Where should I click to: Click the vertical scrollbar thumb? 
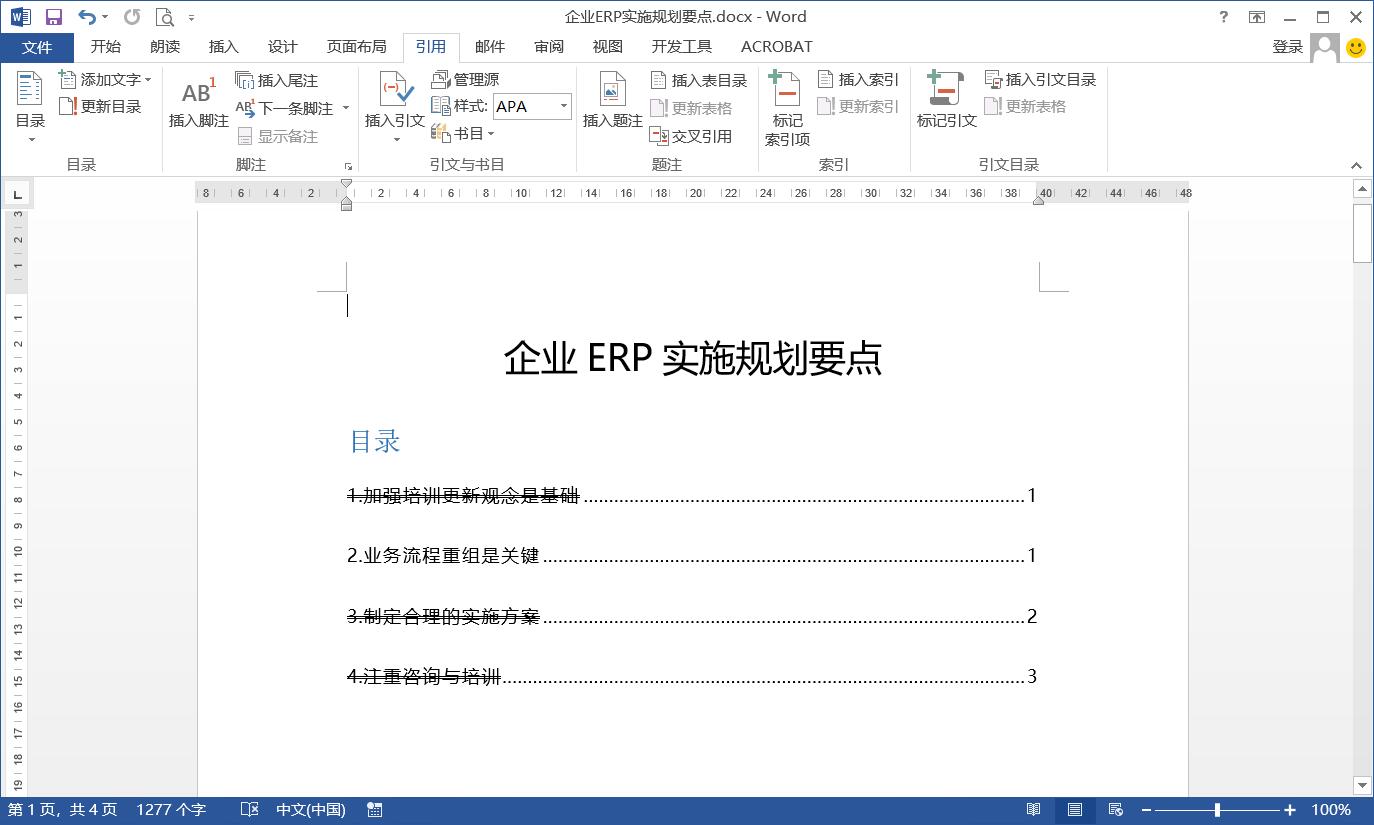pos(1363,233)
